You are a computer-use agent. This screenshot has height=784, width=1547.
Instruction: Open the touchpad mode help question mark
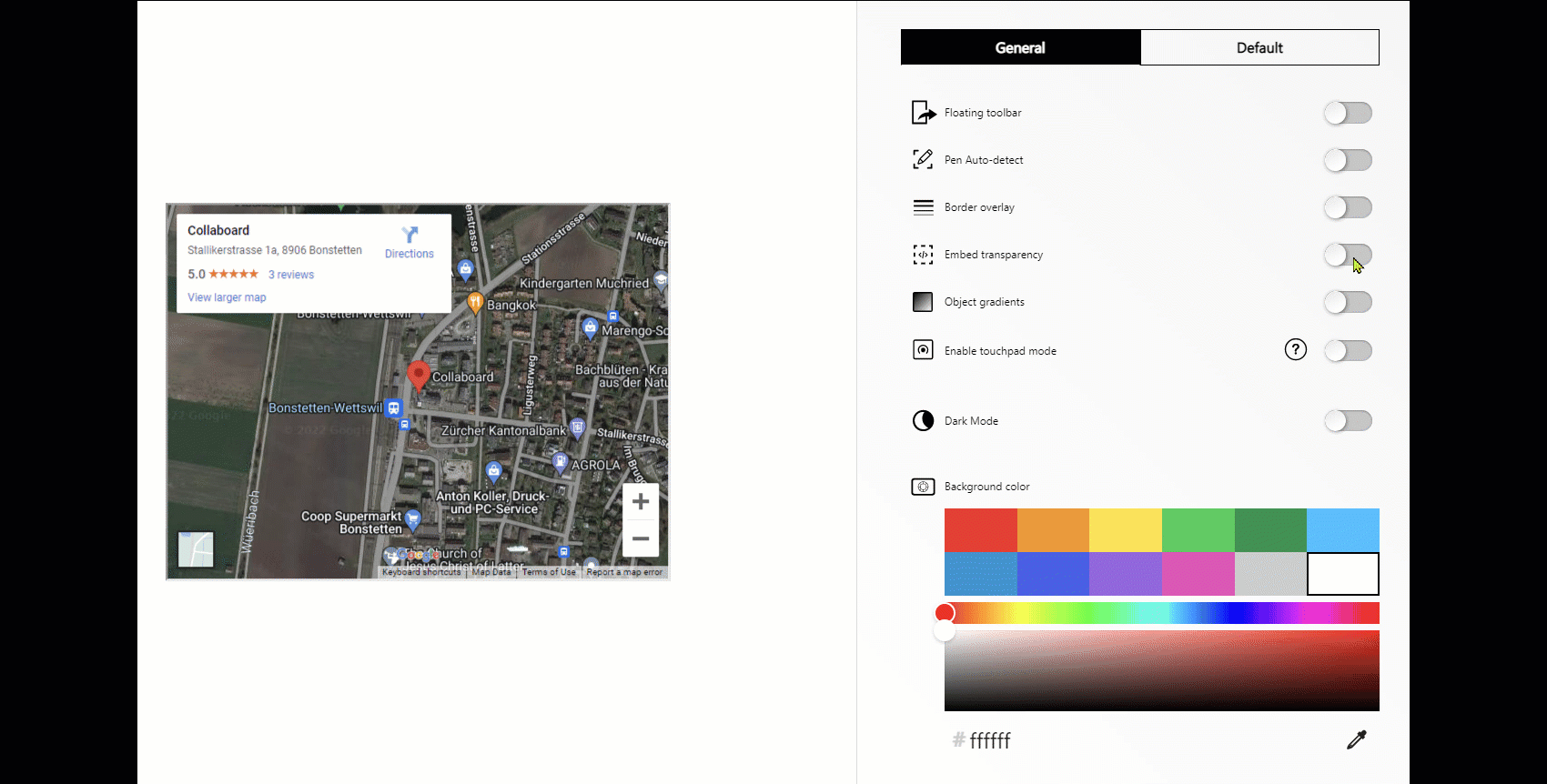1295,350
